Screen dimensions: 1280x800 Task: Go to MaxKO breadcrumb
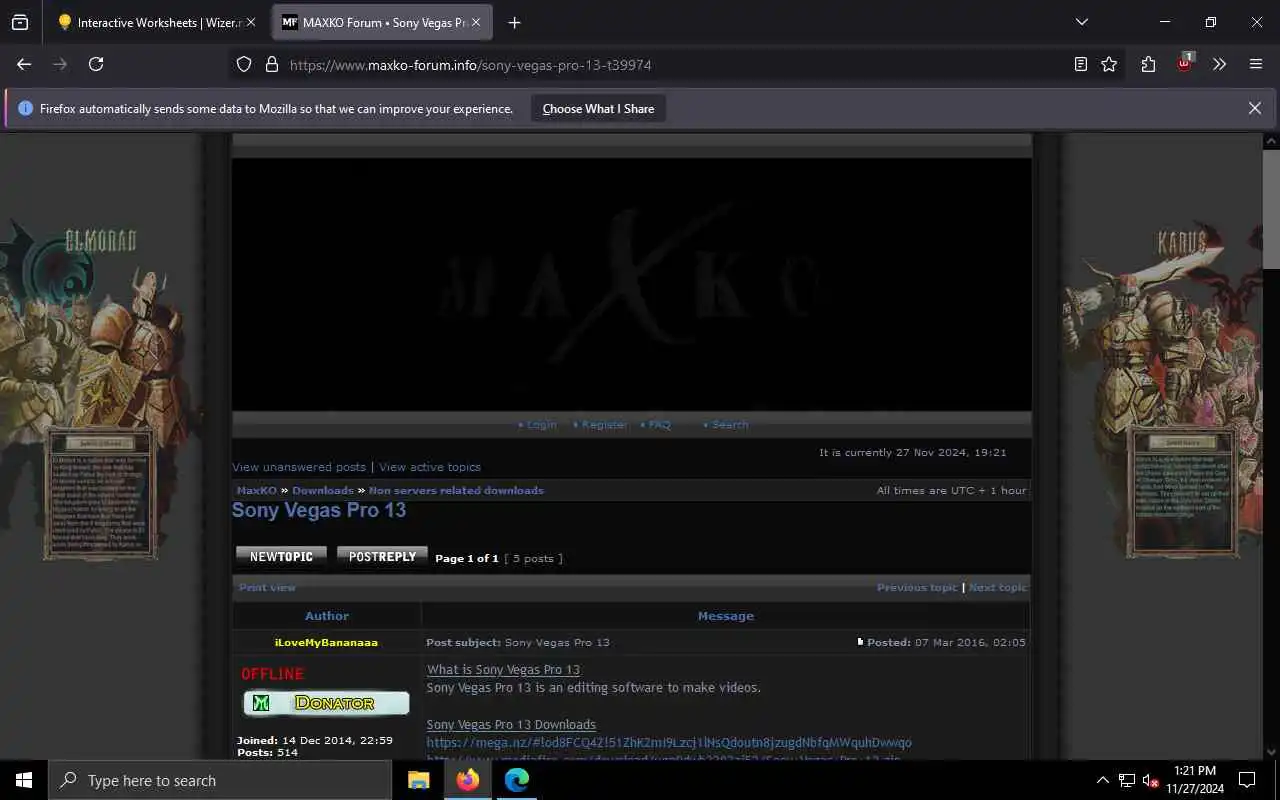(x=257, y=491)
